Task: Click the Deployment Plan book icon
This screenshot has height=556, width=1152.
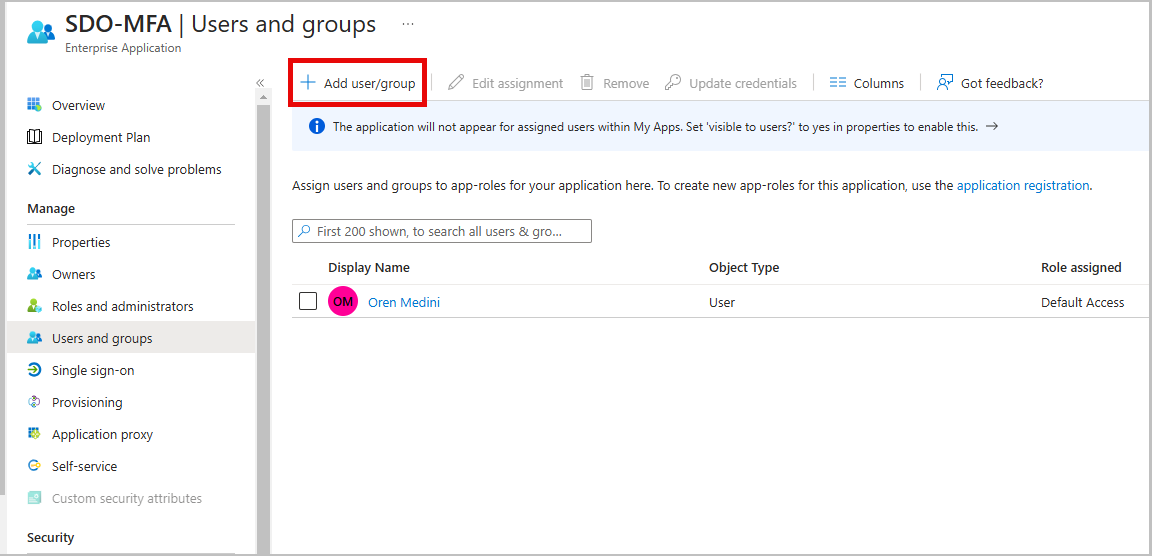Action: click(x=34, y=137)
